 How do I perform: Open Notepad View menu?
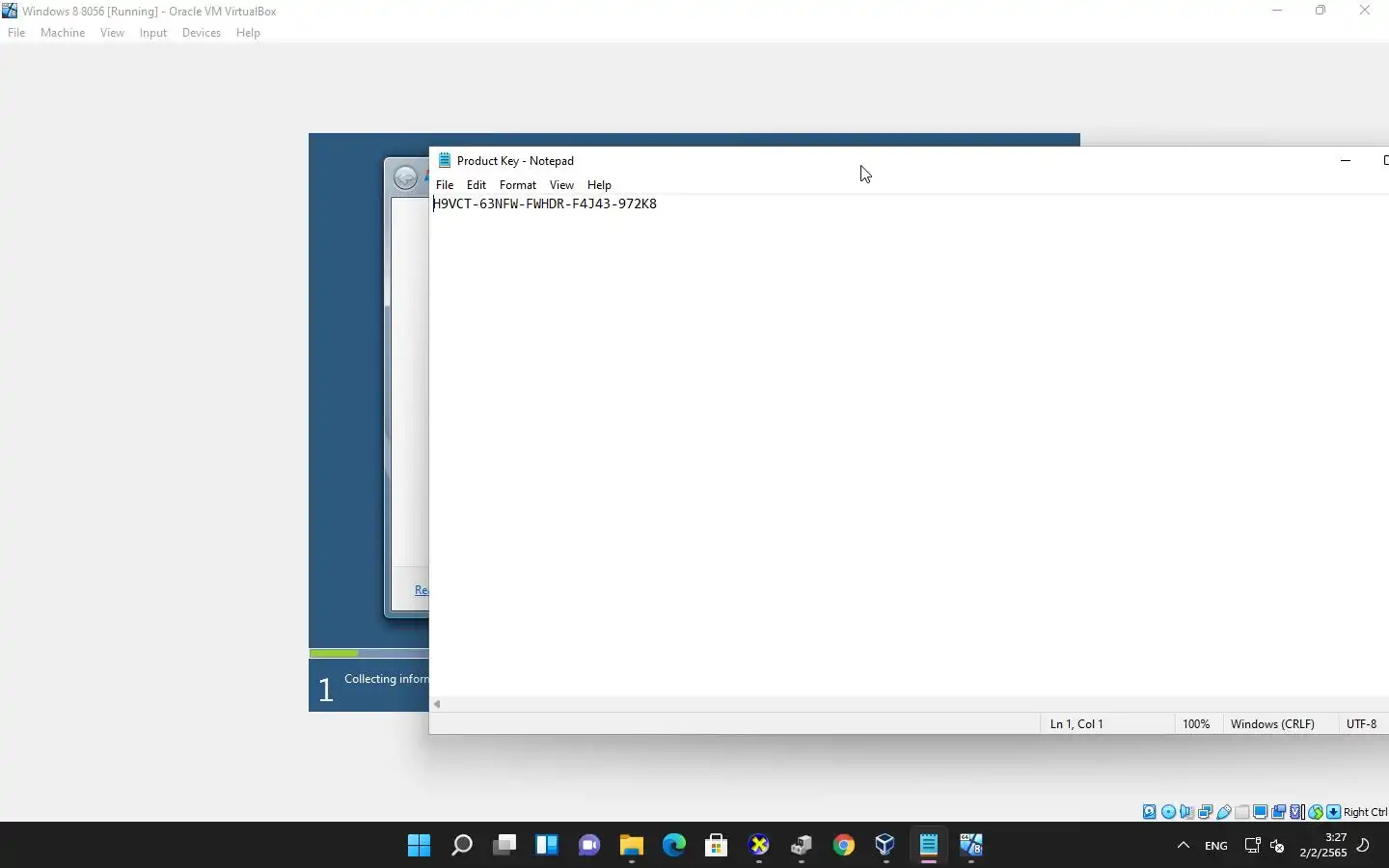coord(561,184)
